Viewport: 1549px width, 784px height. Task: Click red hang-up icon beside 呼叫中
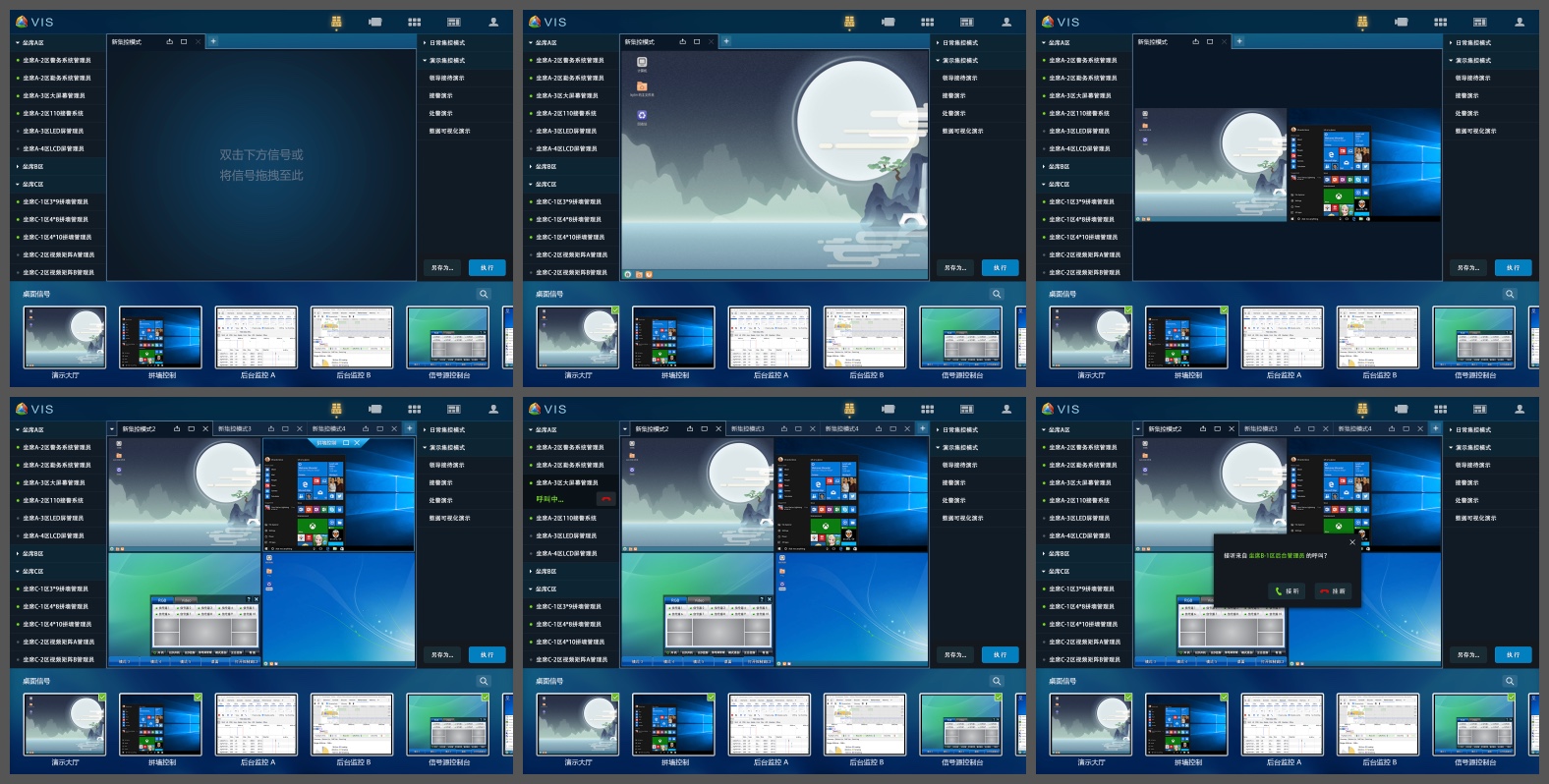[606, 500]
